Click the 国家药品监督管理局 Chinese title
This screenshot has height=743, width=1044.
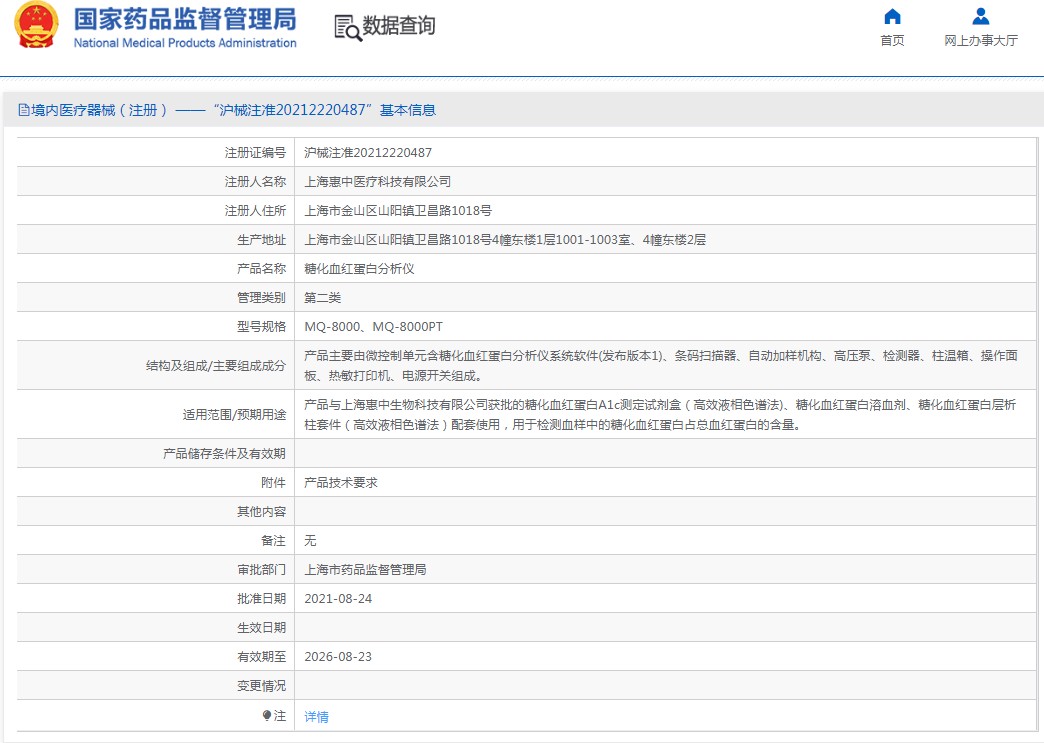point(184,19)
